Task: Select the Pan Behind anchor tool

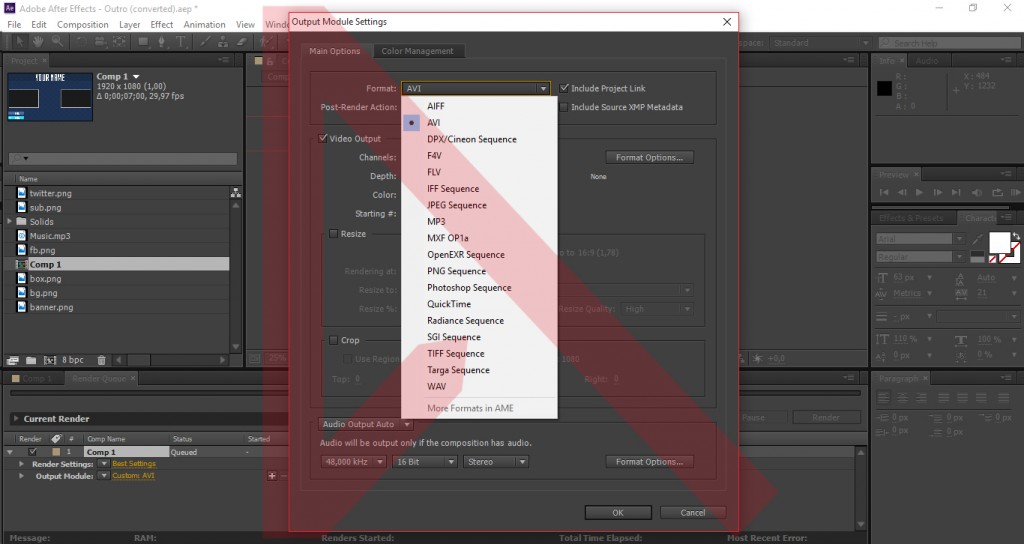Action: (120, 42)
